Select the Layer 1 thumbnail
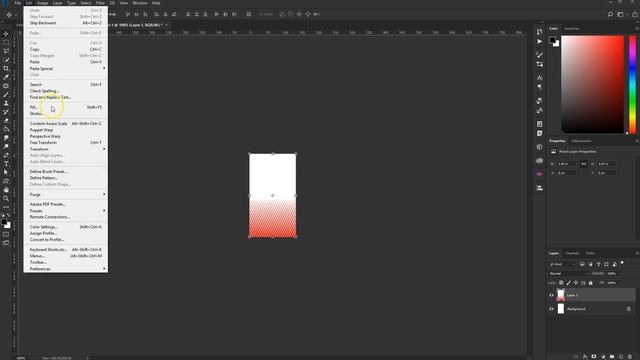This screenshot has width=640, height=360. click(561, 295)
